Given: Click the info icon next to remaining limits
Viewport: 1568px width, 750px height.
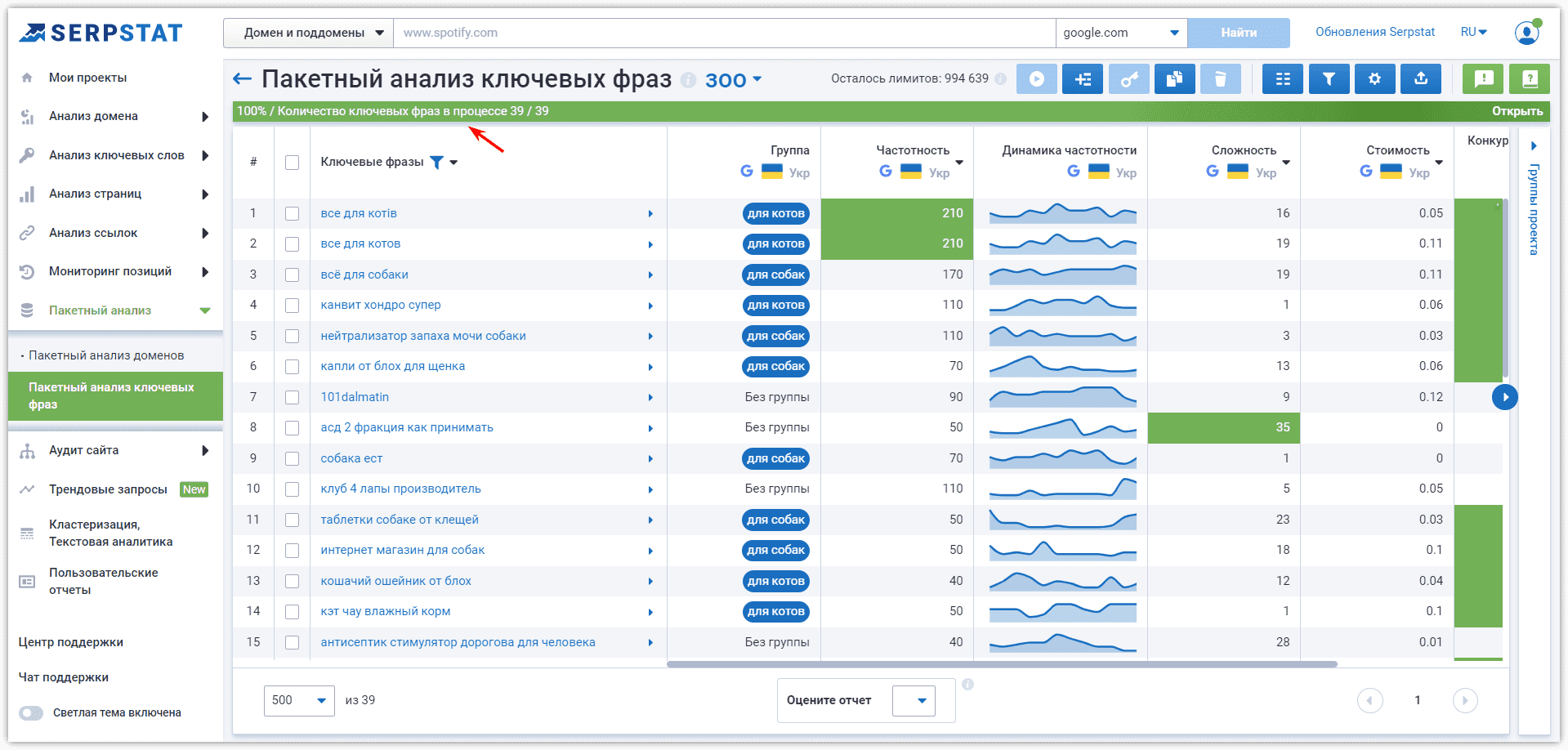Looking at the screenshot, I should coord(1000,78).
